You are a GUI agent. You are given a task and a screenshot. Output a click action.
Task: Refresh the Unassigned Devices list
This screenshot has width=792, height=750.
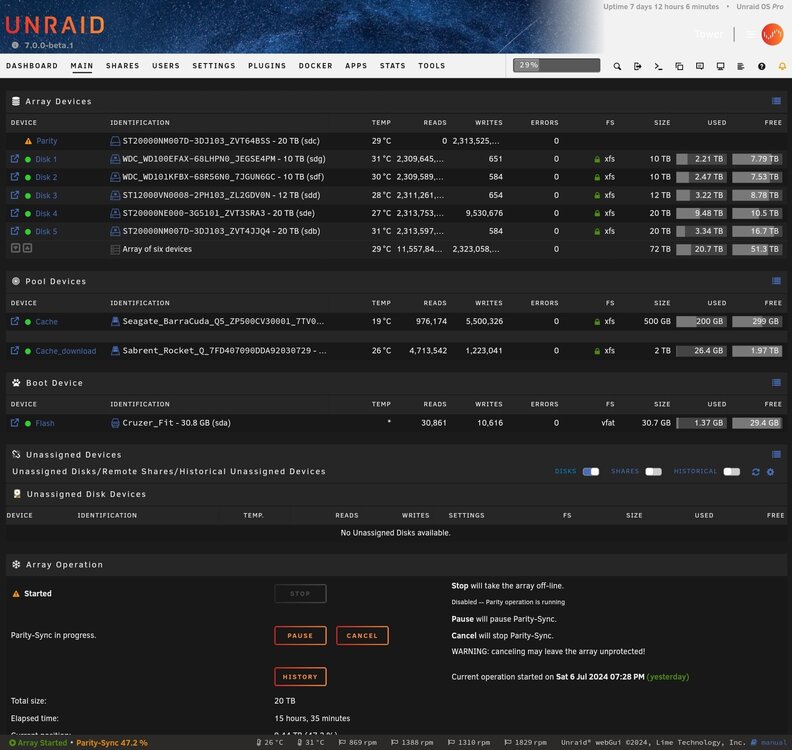pyautogui.click(x=756, y=472)
